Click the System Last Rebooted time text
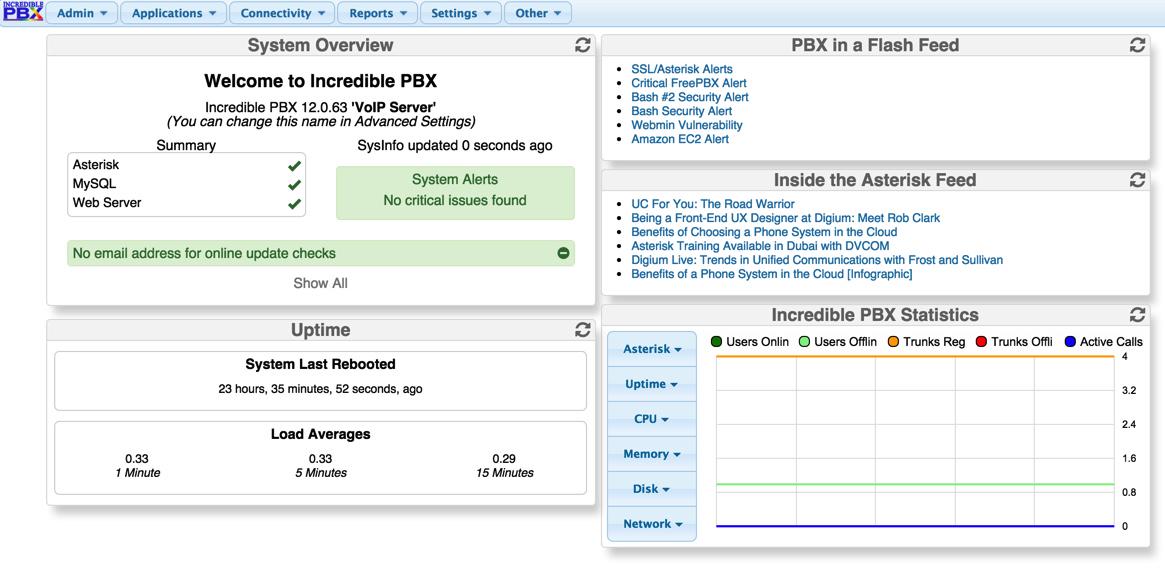Screen dimensions: 1165x568 click(x=320, y=389)
